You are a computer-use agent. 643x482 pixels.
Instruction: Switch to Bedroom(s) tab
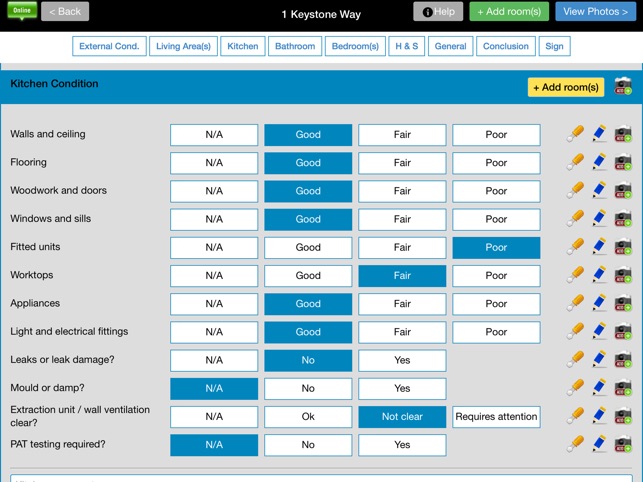pos(355,46)
